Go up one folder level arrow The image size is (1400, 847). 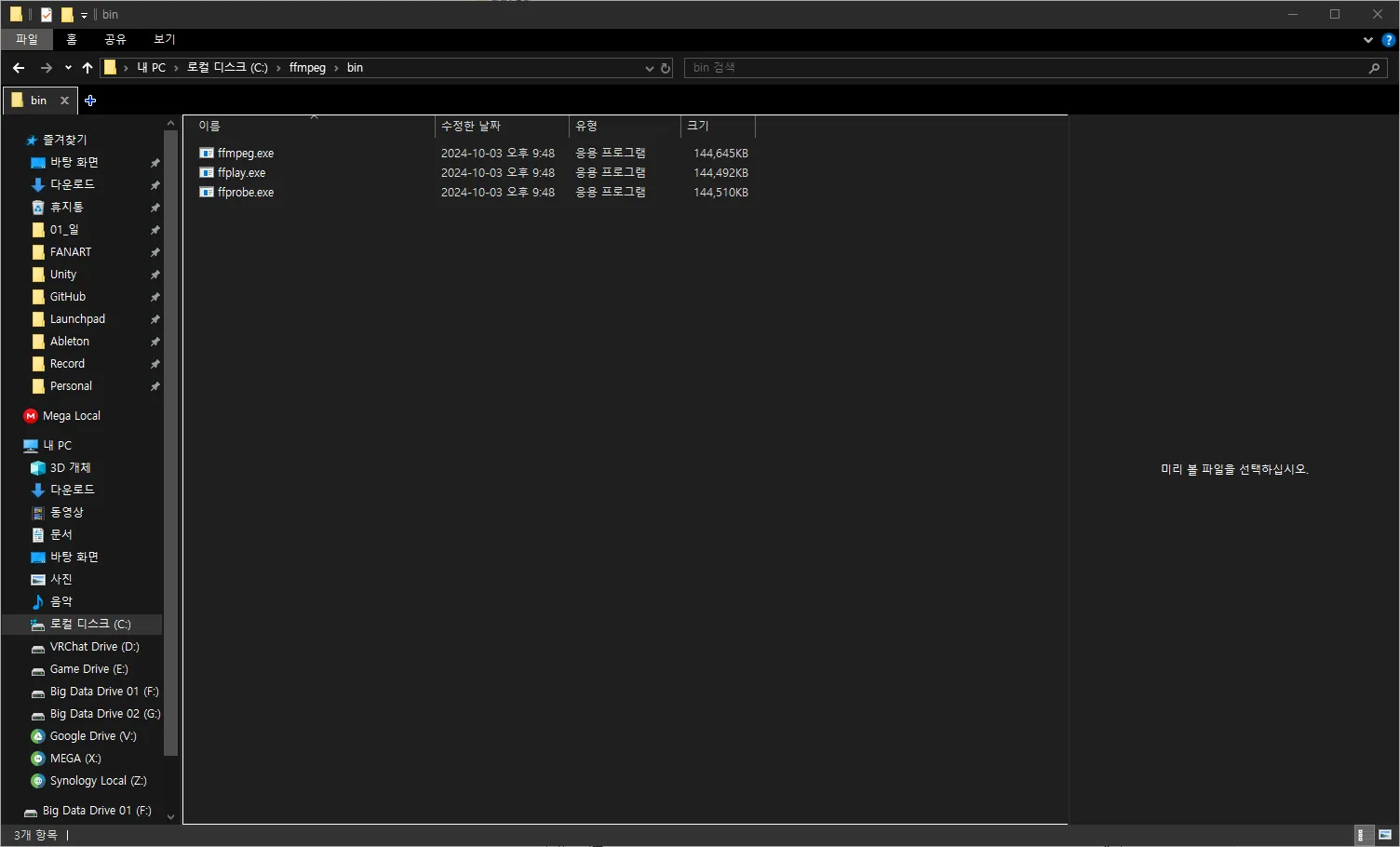point(87,68)
